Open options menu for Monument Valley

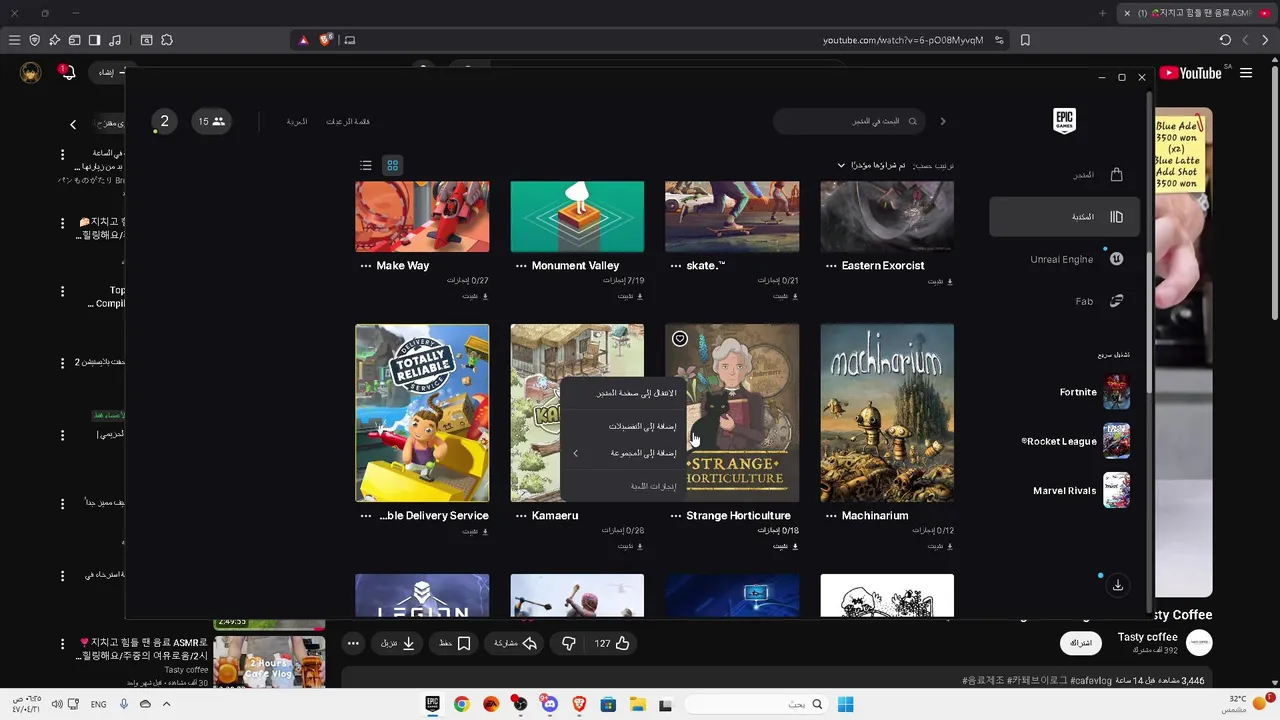[x=521, y=266]
